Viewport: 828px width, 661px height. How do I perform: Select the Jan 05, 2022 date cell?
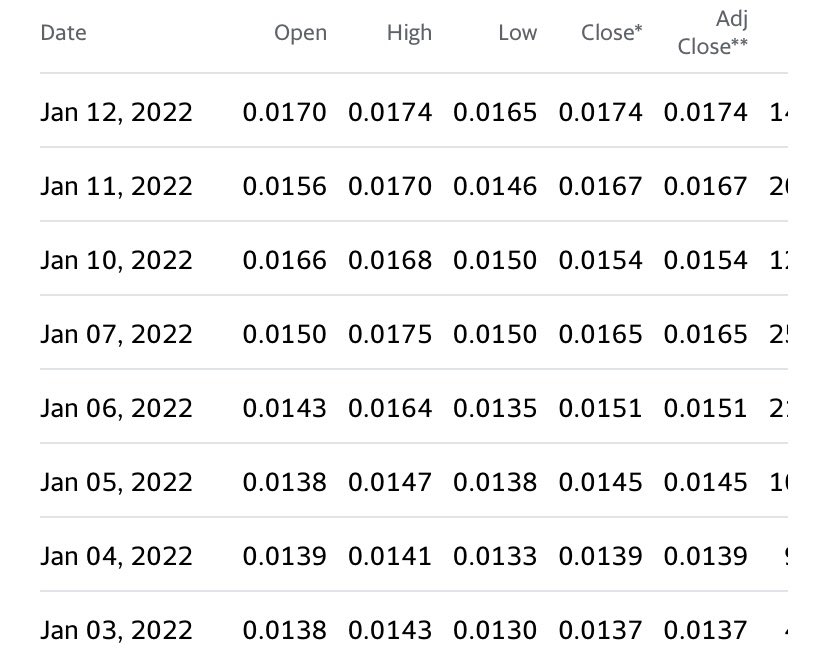point(117,482)
